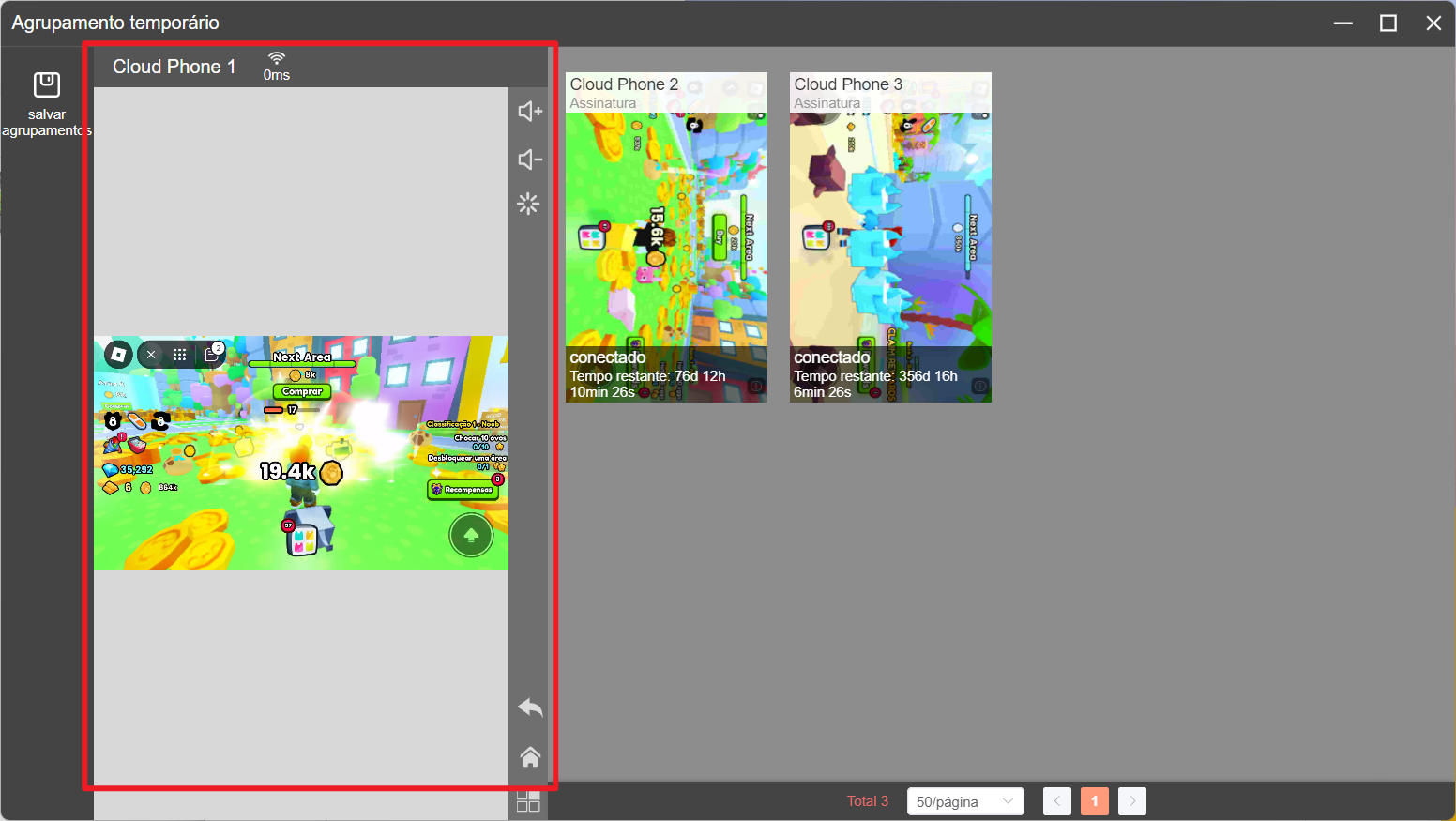Click the info icon on Cloud Phone 2
Image resolution: width=1456 pixels, height=821 pixels.
[x=755, y=387]
